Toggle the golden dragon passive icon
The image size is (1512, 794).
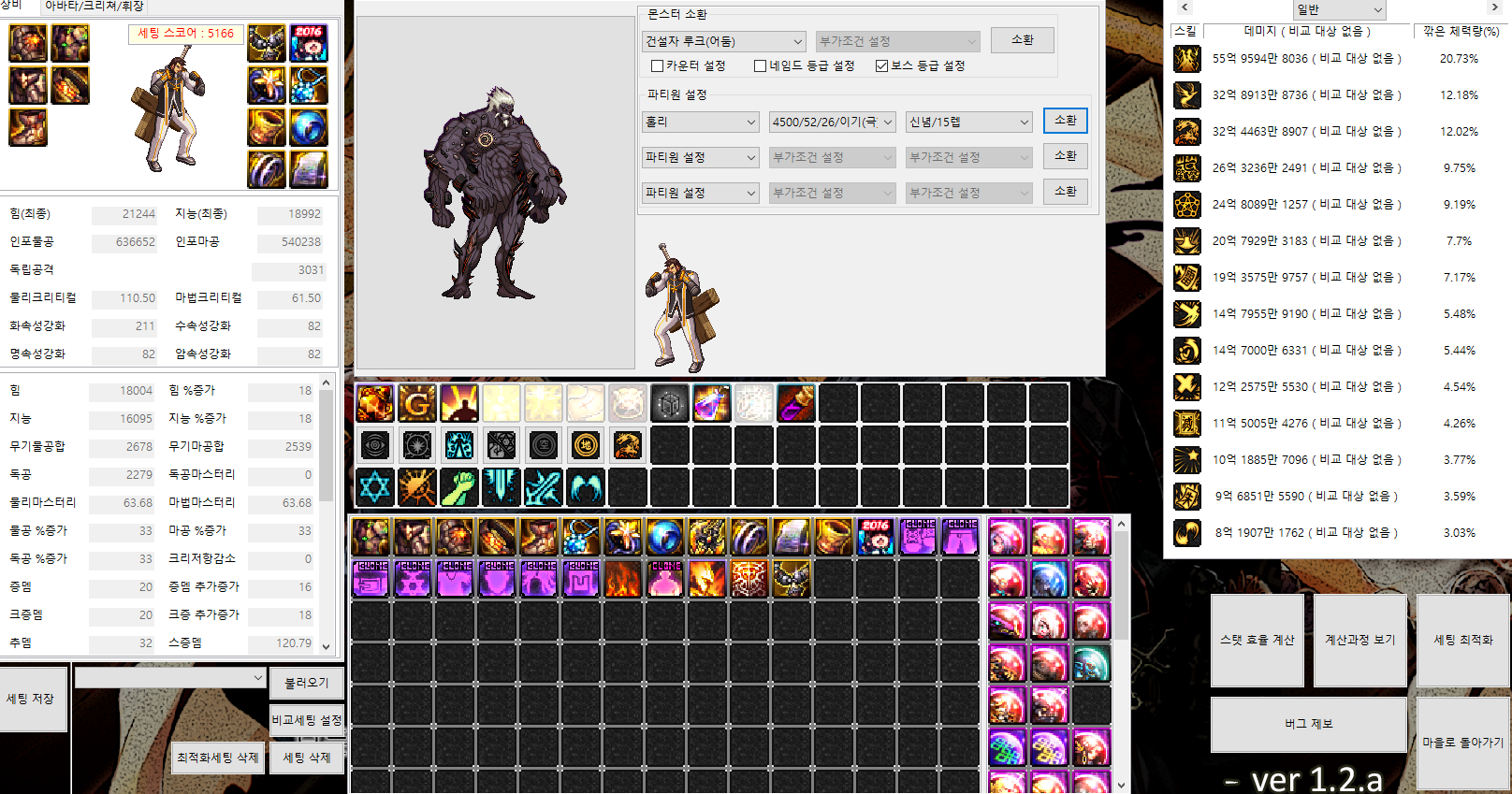click(628, 445)
